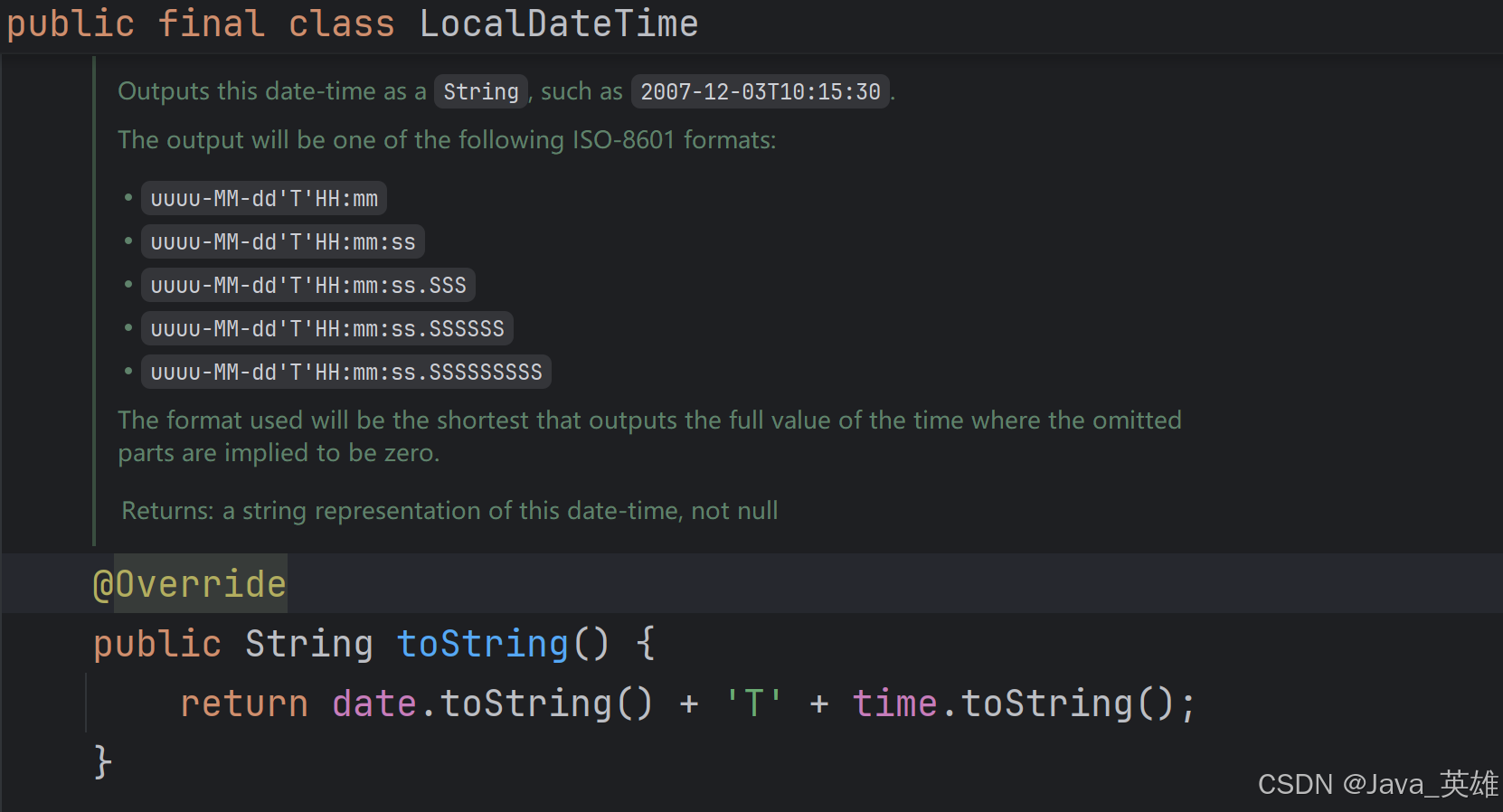Click the Returns line in documentation
The width and height of the screenshot is (1503, 812).
(x=449, y=511)
